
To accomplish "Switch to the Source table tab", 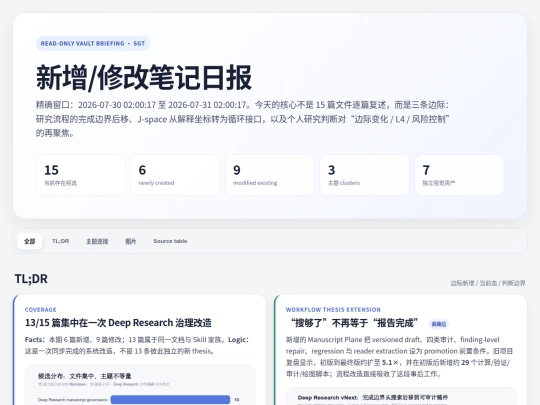I will point(170,241).
